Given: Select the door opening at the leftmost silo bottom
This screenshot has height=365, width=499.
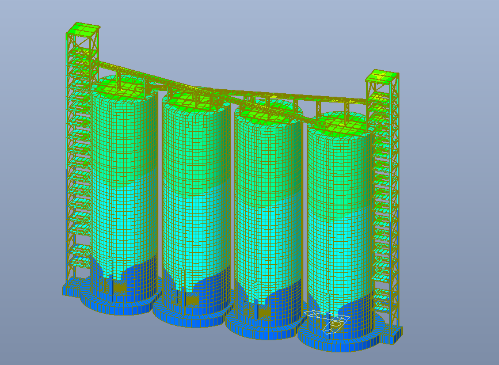Looking at the screenshot, I should pyautogui.click(x=120, y=287).
